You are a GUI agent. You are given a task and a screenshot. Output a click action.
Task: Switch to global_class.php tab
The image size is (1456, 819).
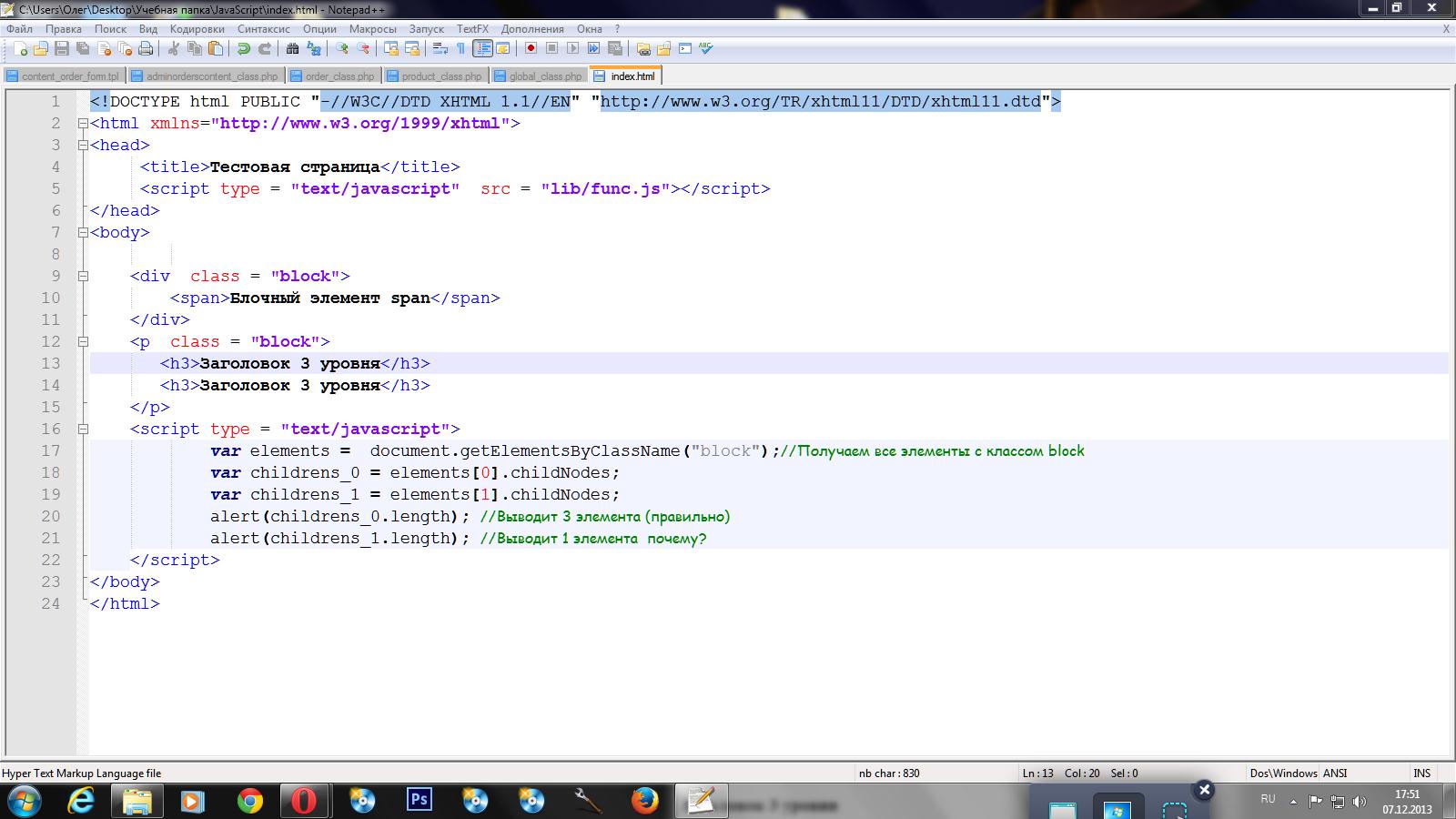point(539,76)
